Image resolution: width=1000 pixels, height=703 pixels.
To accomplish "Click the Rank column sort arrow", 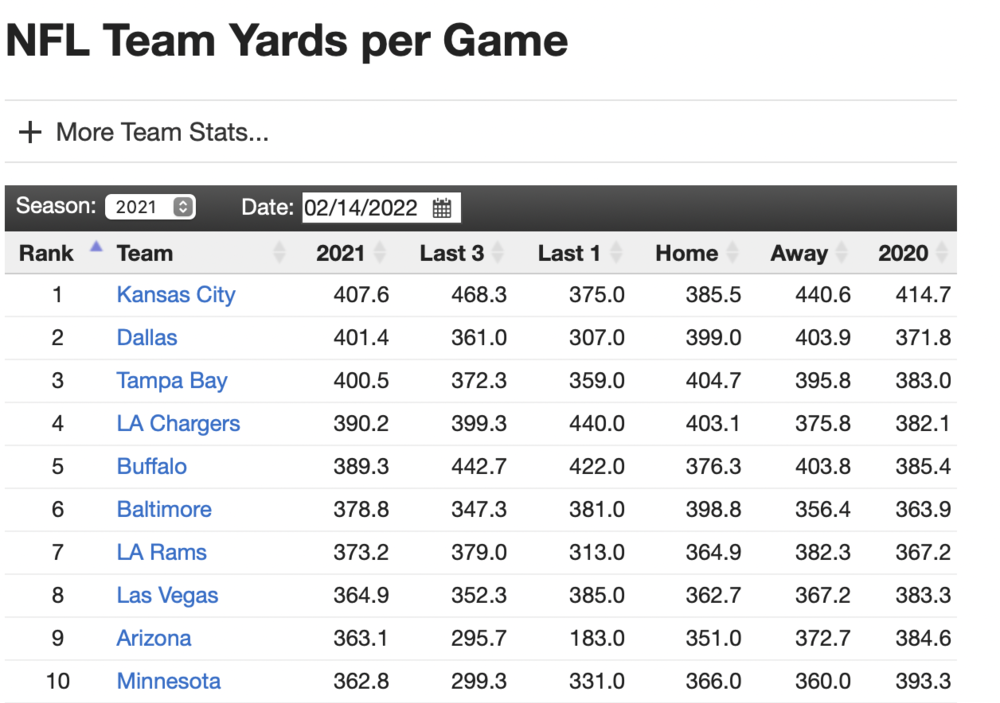I will [96, 247].
